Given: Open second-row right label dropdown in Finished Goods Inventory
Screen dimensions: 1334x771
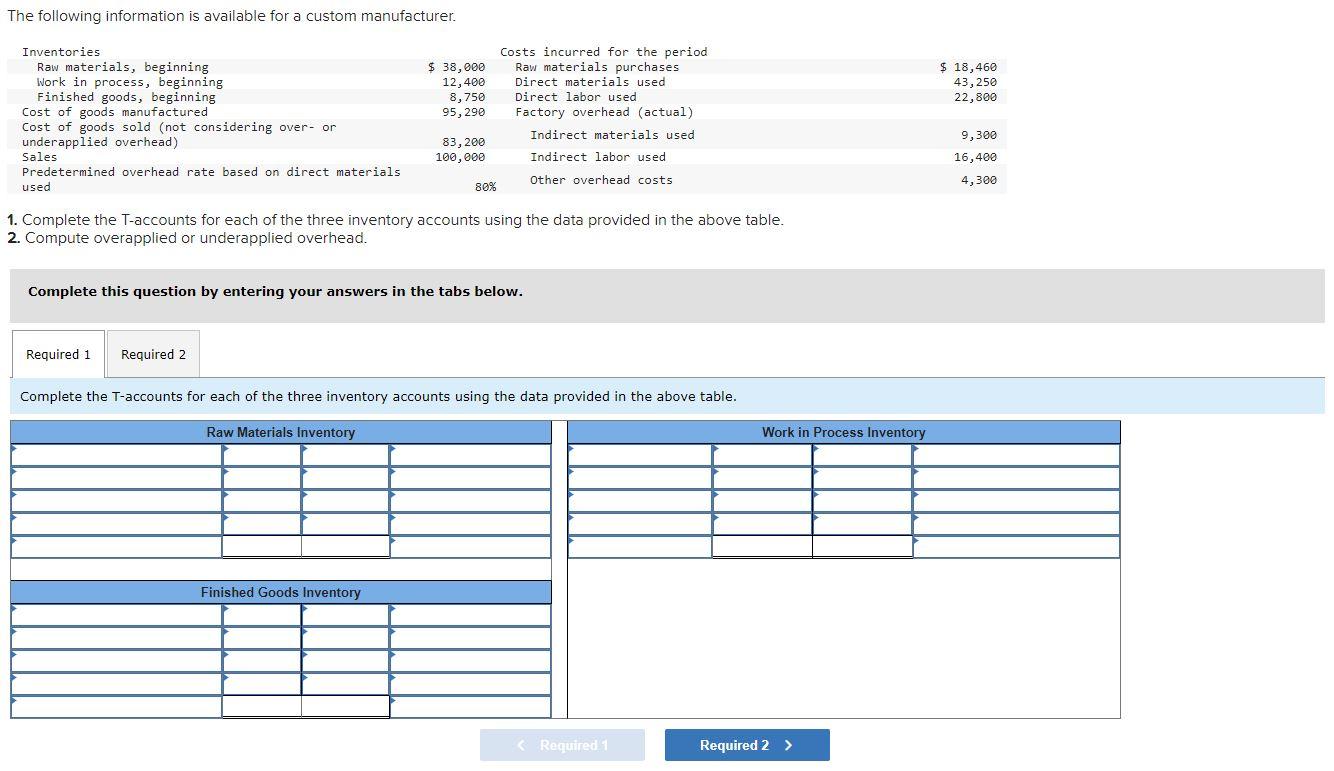Looking at the screenshot, I should (x=470, y=638).
